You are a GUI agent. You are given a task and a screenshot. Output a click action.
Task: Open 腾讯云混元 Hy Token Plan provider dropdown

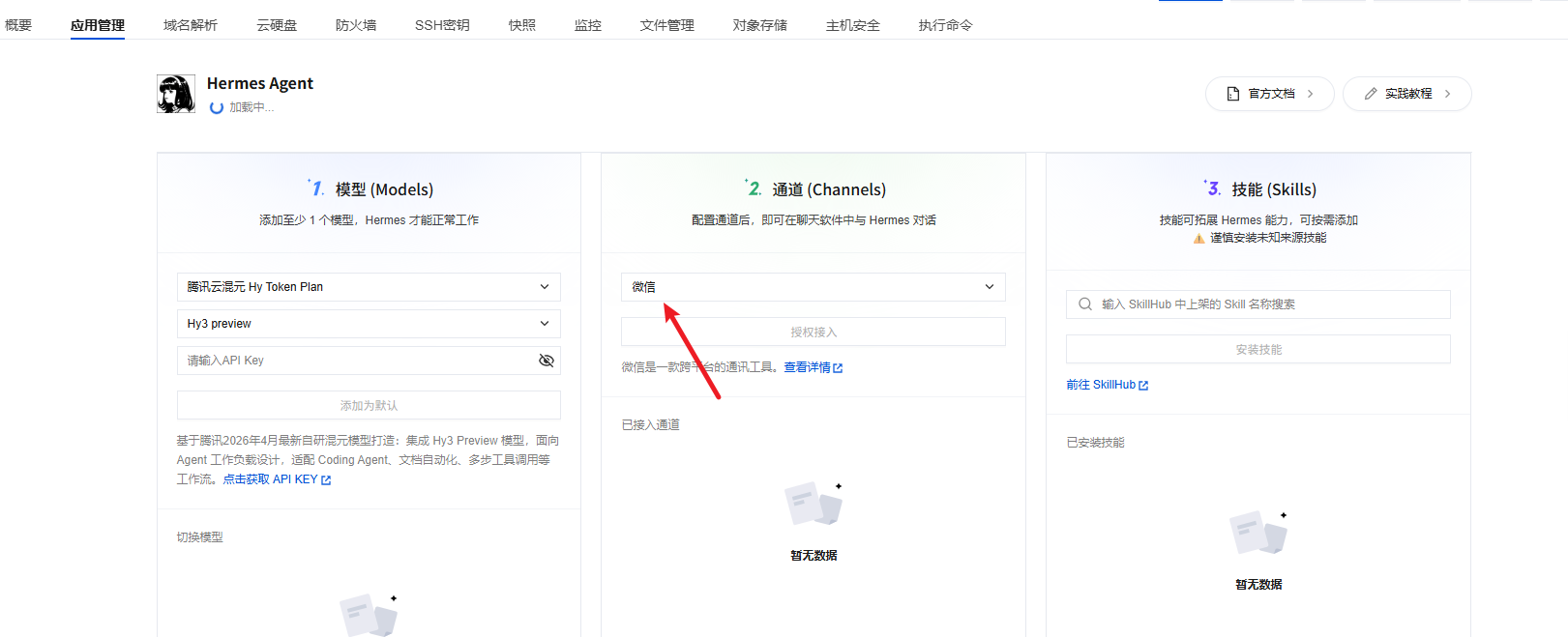pyautogui.click(x=369, y=287)
